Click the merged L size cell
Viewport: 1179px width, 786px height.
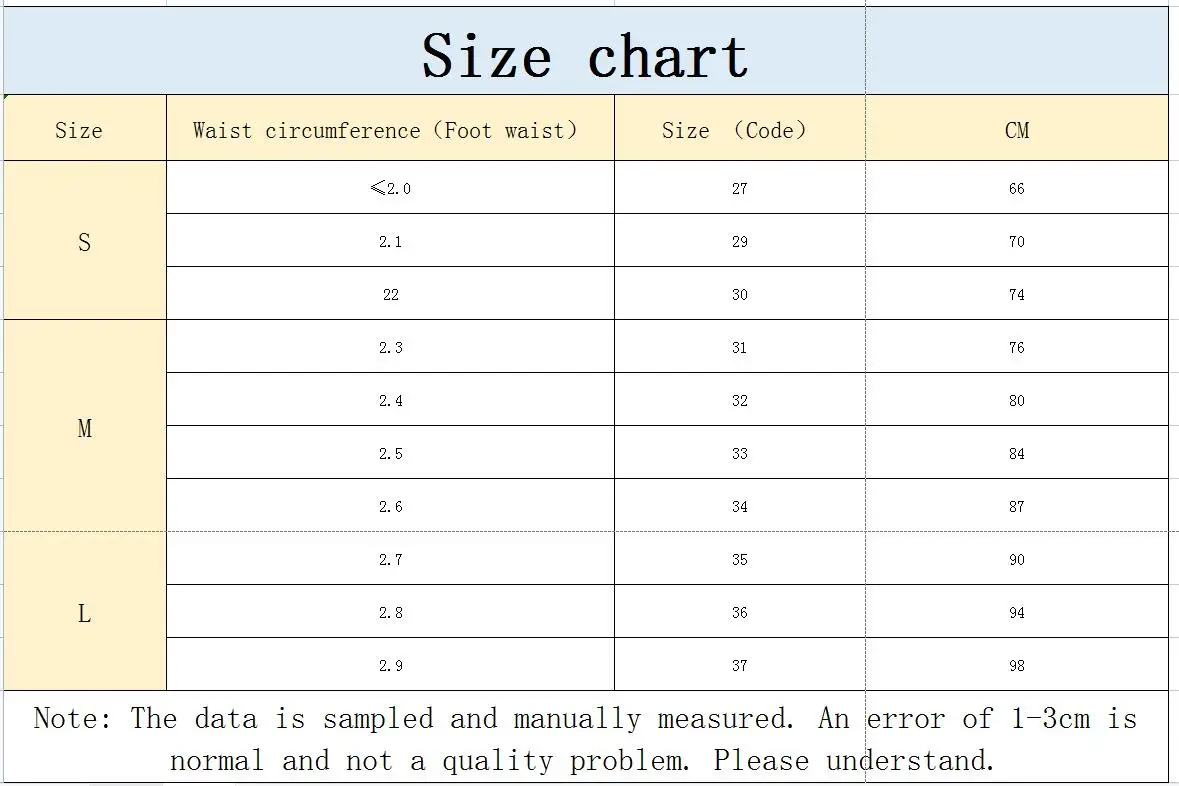click(85, 612)
